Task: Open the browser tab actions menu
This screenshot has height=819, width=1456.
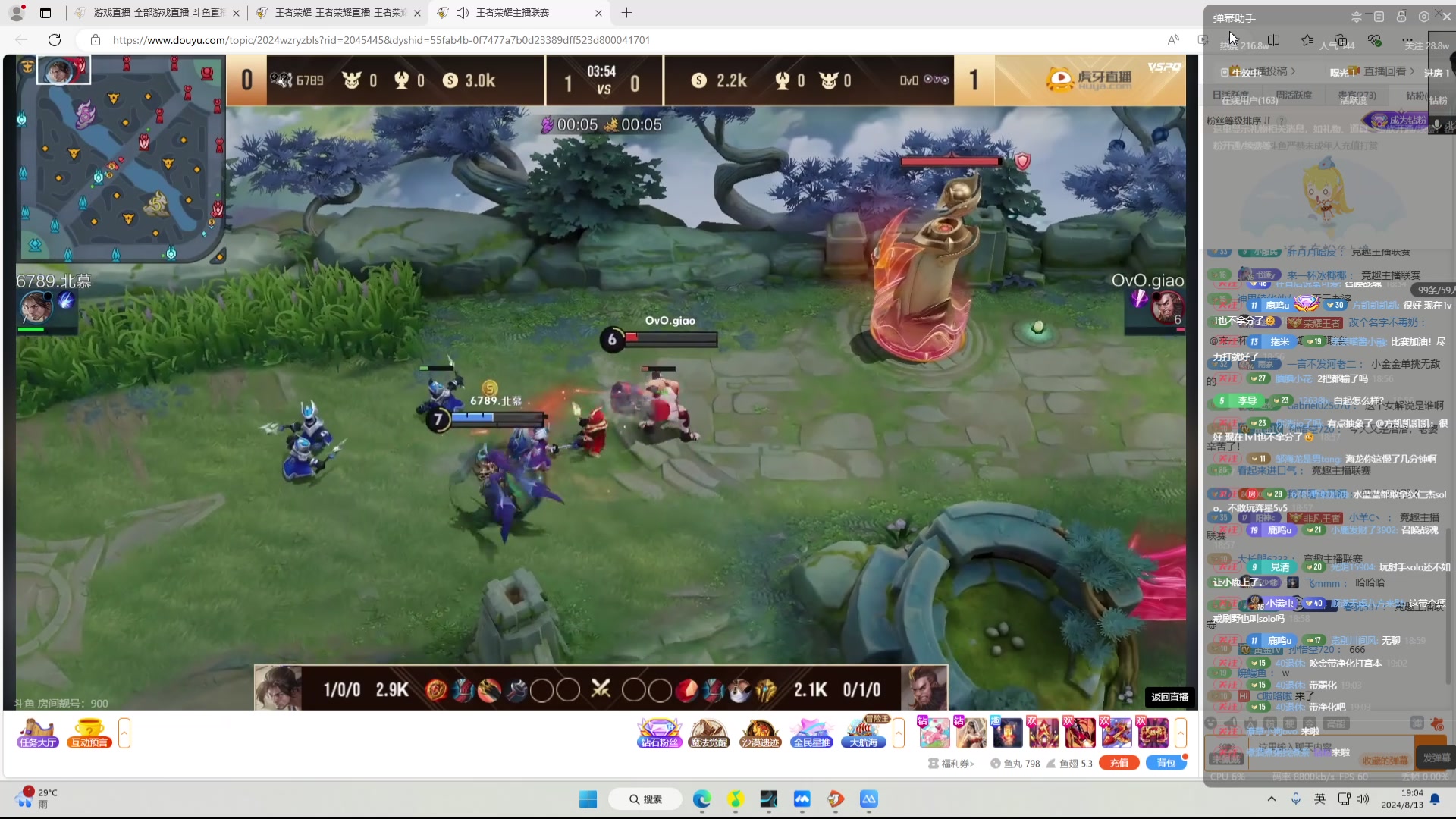Action: click(x=45, y=13)
